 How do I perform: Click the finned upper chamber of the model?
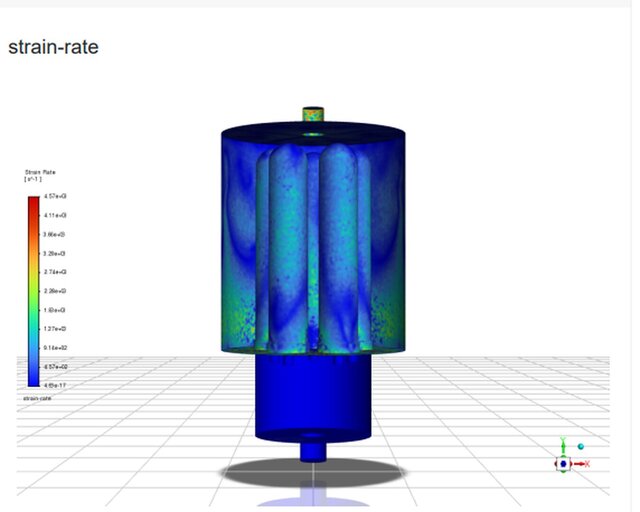(313, 240)
